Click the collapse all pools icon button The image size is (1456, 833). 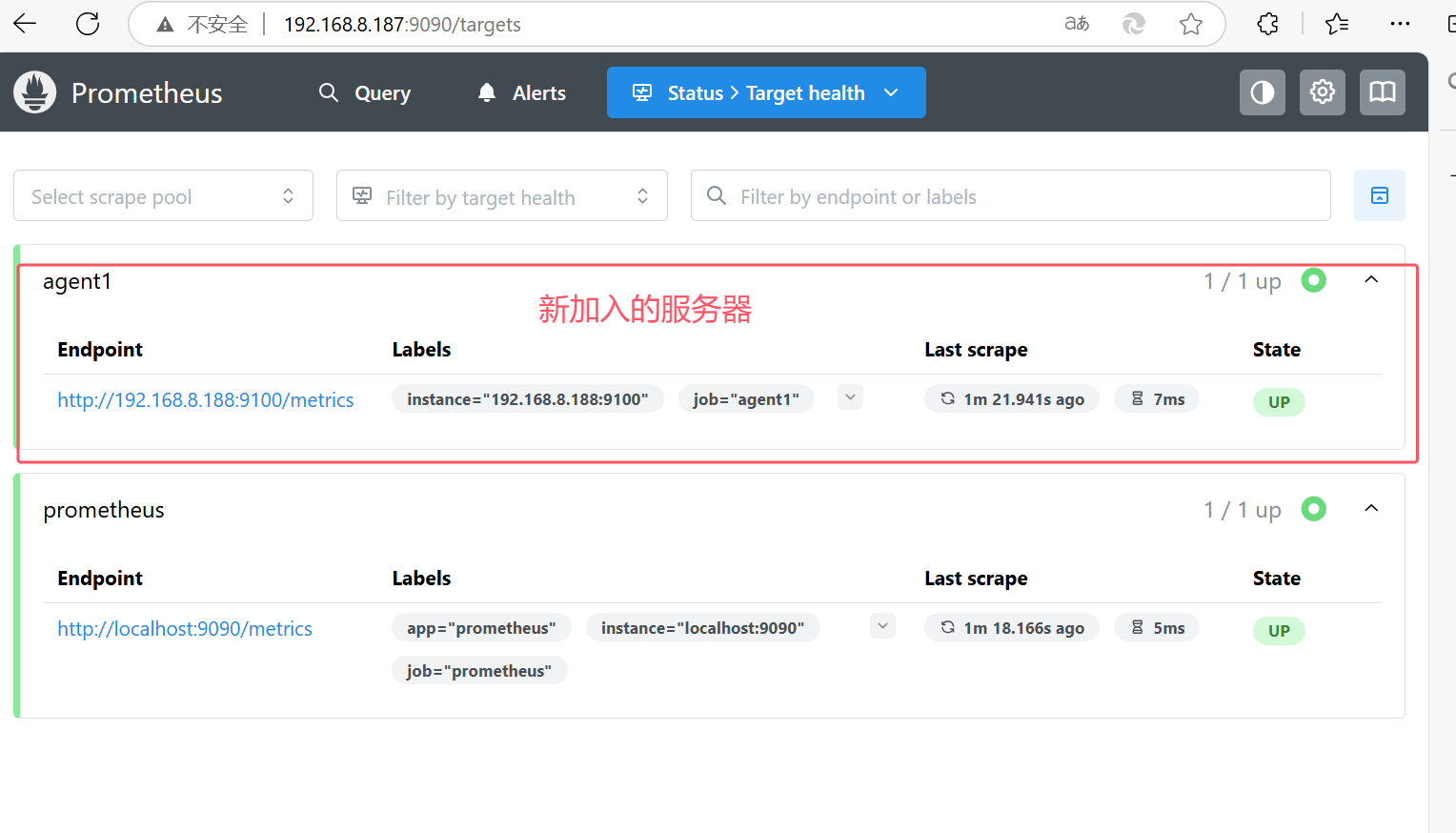[1380, 195]
